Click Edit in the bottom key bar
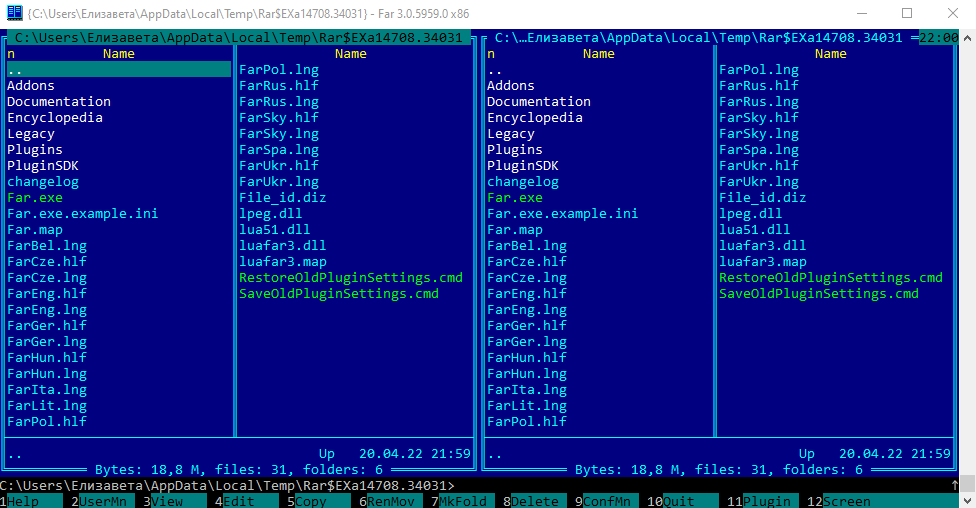This screenshot has height=508, width=976. pyautogui.click(x=239, y=501)
